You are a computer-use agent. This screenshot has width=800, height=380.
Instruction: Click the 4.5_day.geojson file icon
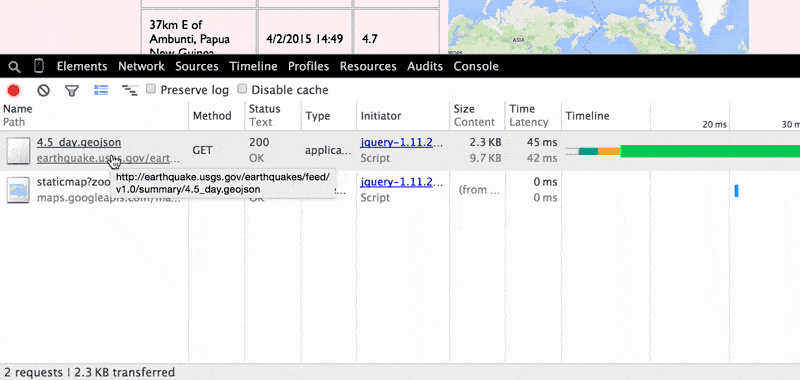pos(18,150)
